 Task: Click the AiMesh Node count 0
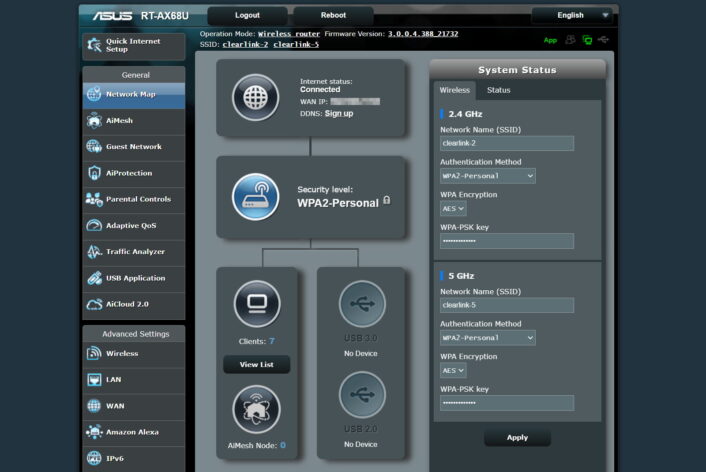click(x=283, y=445)
